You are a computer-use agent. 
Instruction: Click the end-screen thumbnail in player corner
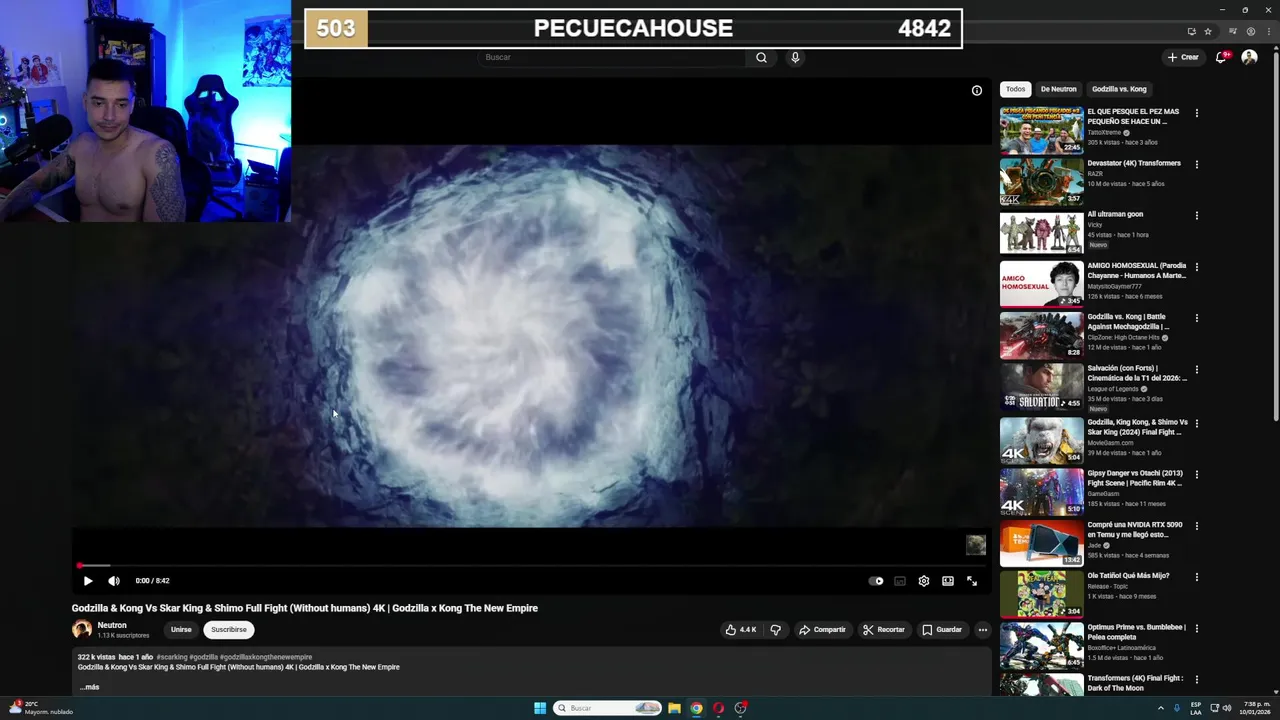coord(976,544)
